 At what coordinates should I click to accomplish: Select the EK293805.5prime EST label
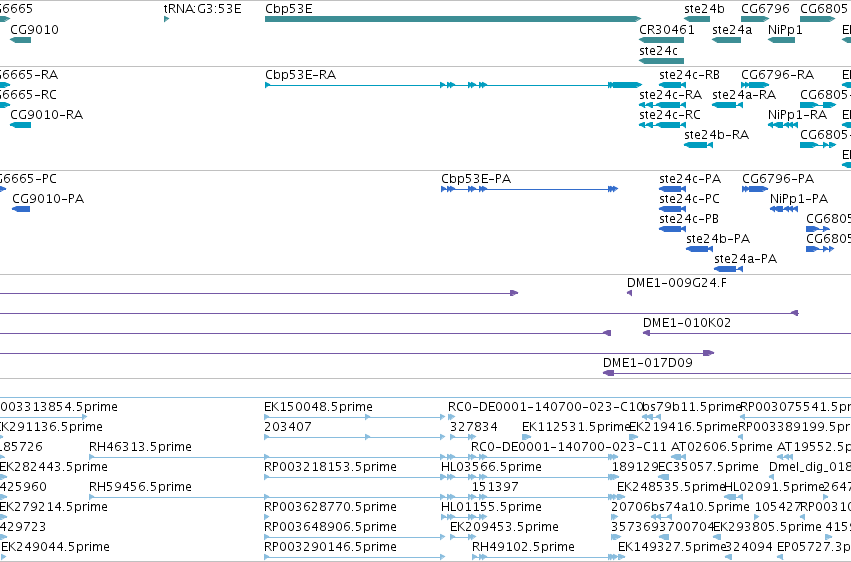(767, 527)
